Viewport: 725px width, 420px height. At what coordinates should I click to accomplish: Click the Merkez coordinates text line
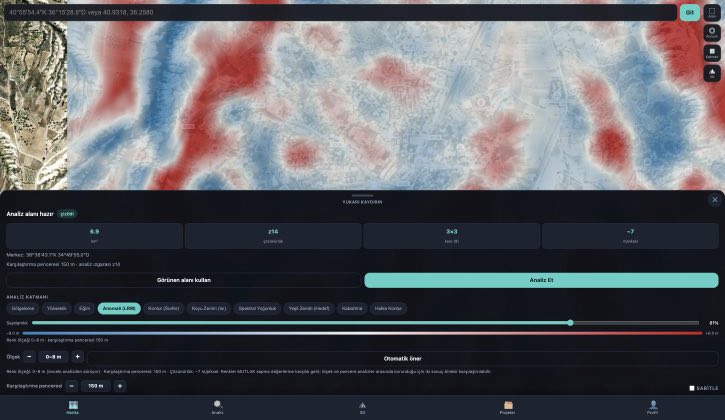click(48, 255)
